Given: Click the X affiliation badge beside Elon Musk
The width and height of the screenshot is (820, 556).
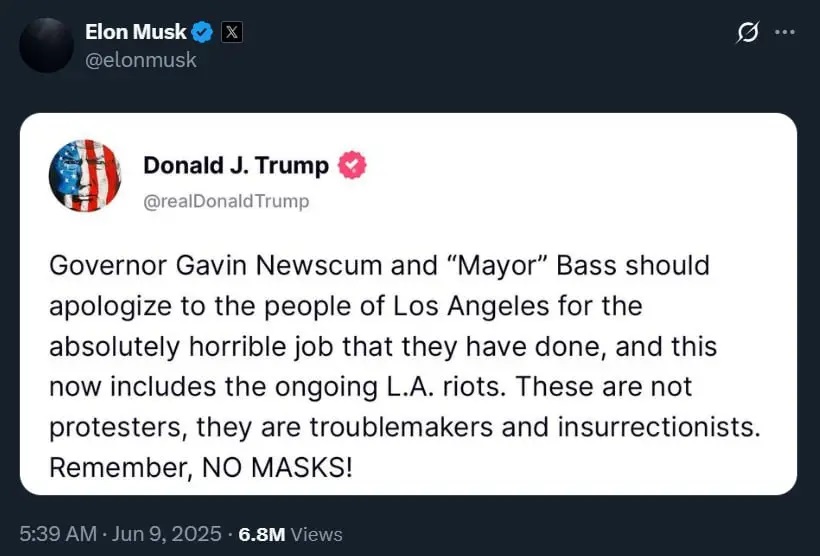Looking at the screenshot, I should pos(232,32).
